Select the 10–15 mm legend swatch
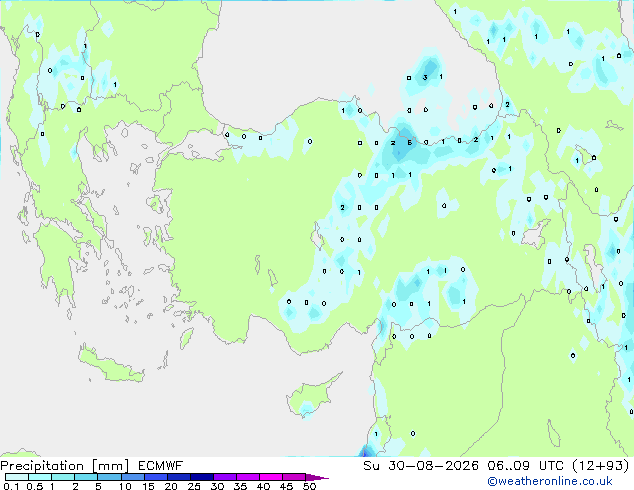 [x=132, y=477]
